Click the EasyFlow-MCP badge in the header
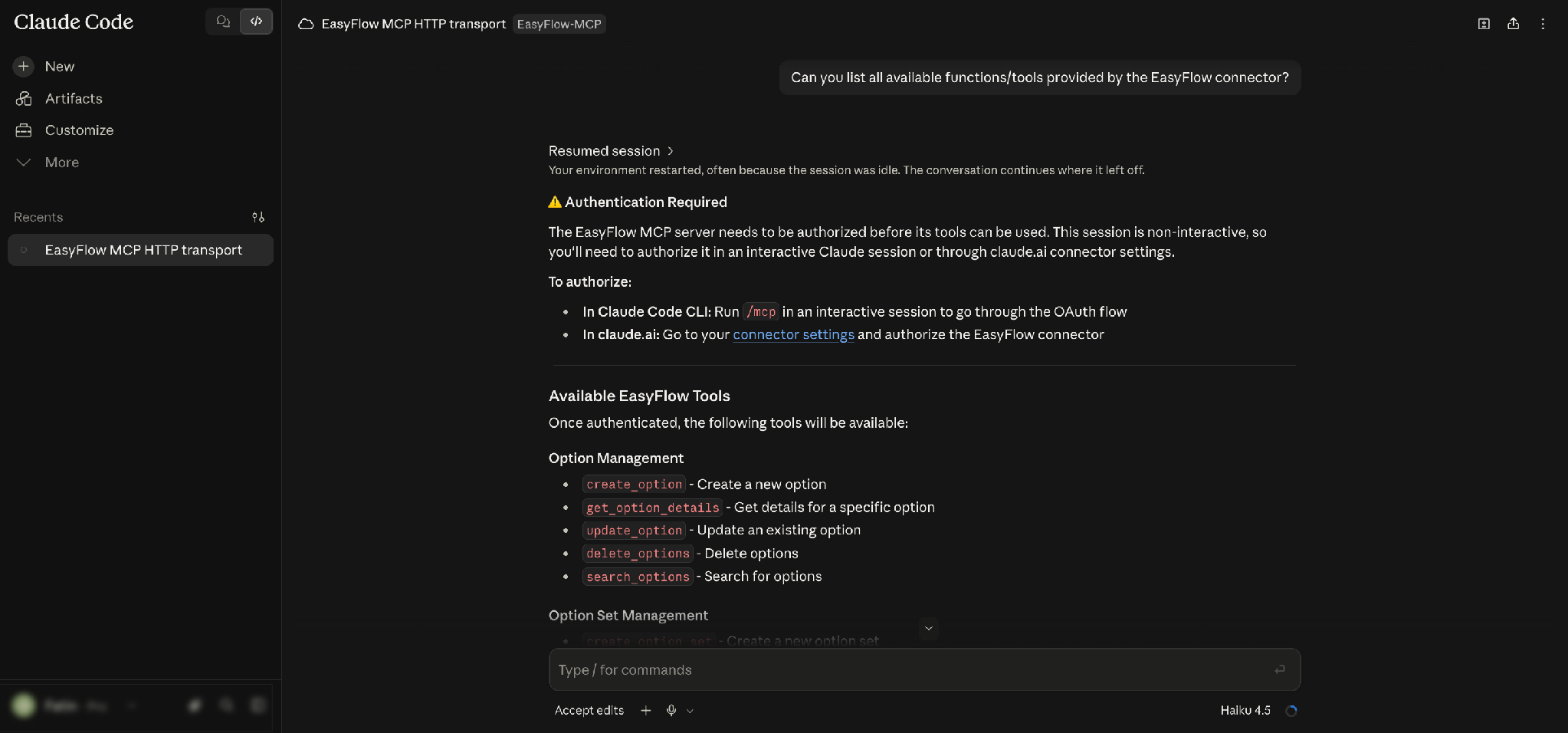This screenshot has width=1568, height=733. (x=559, y=25)
